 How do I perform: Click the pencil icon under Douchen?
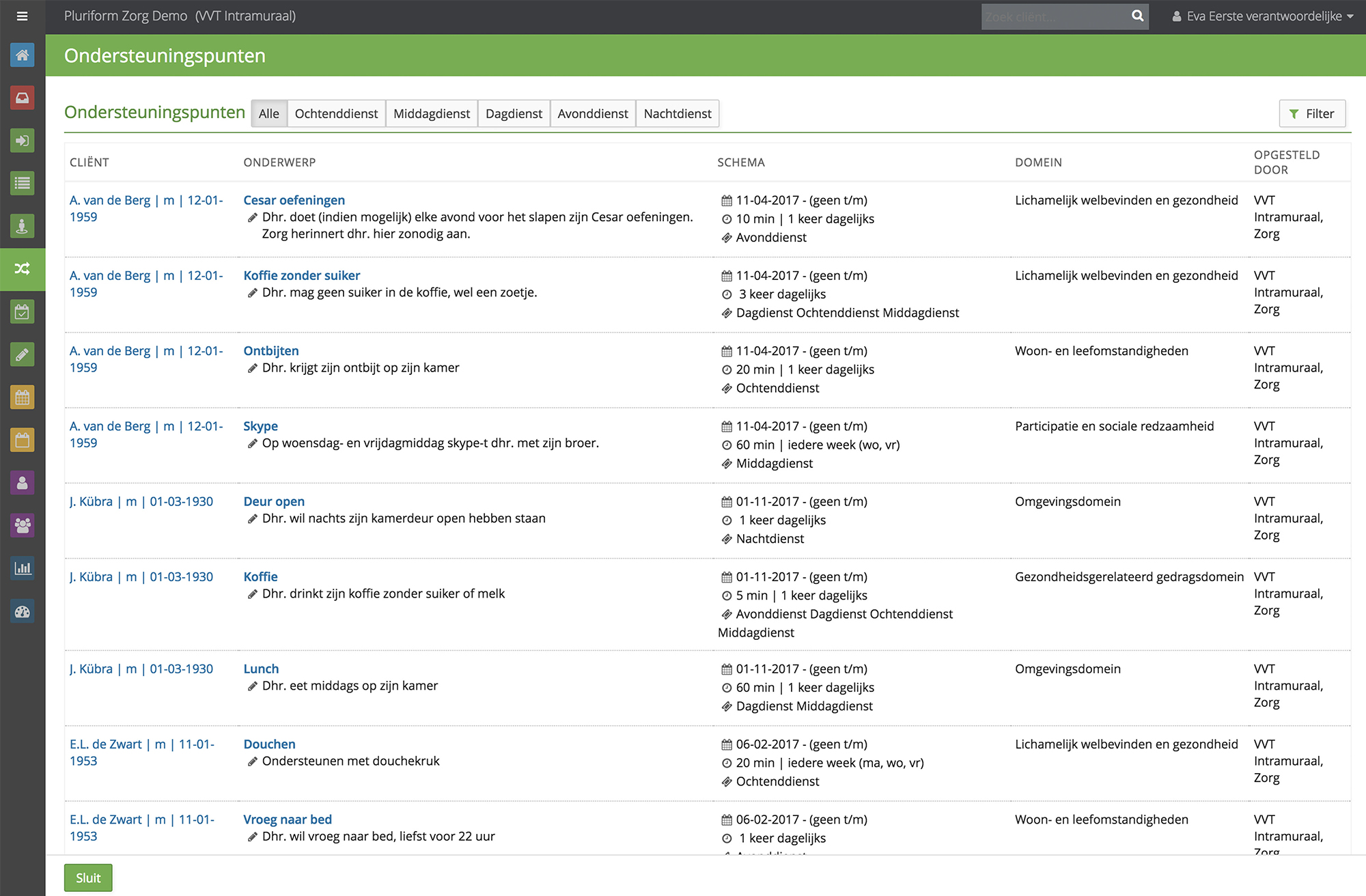(252, 761)
